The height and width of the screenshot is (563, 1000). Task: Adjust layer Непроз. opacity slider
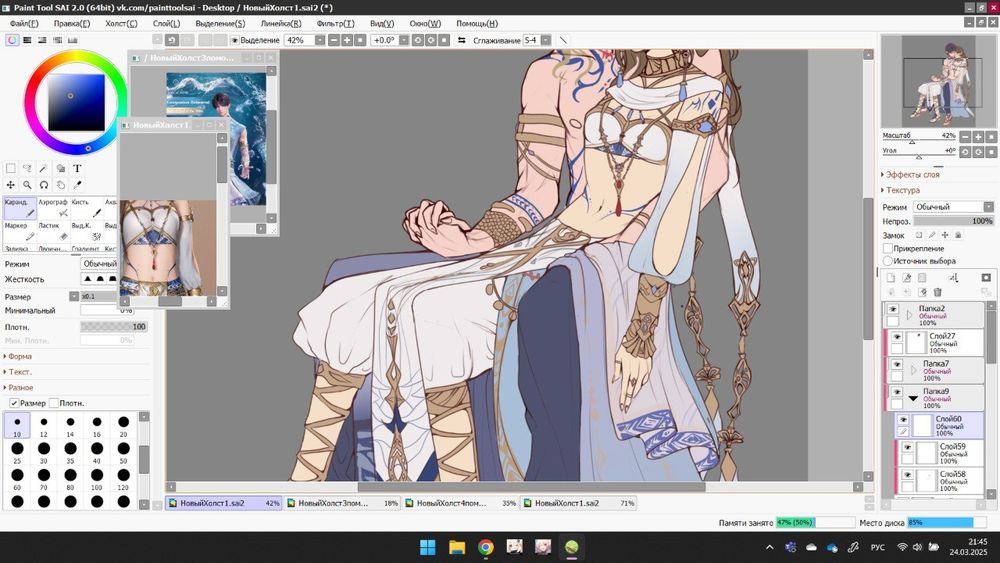coord(953,221)
